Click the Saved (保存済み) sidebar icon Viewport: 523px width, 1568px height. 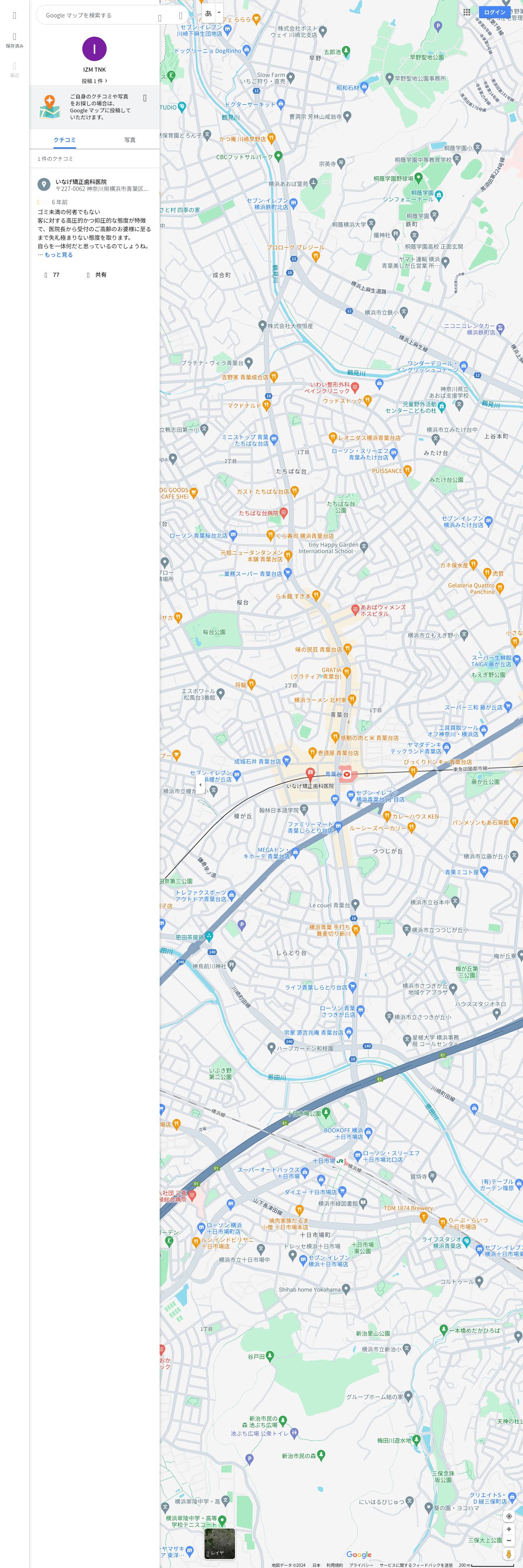[15, 40]
